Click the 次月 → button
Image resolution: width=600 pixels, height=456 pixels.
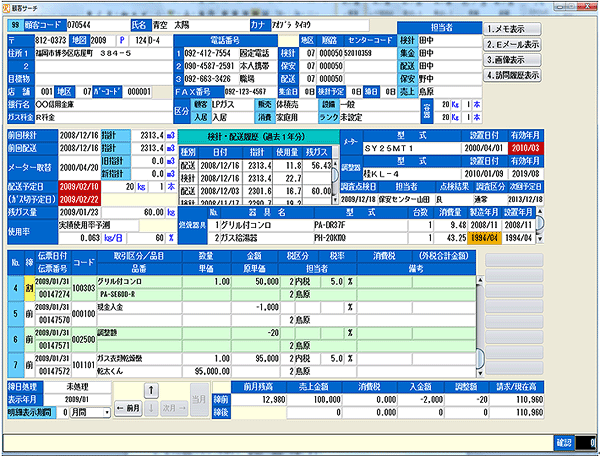tap(174, 408)
